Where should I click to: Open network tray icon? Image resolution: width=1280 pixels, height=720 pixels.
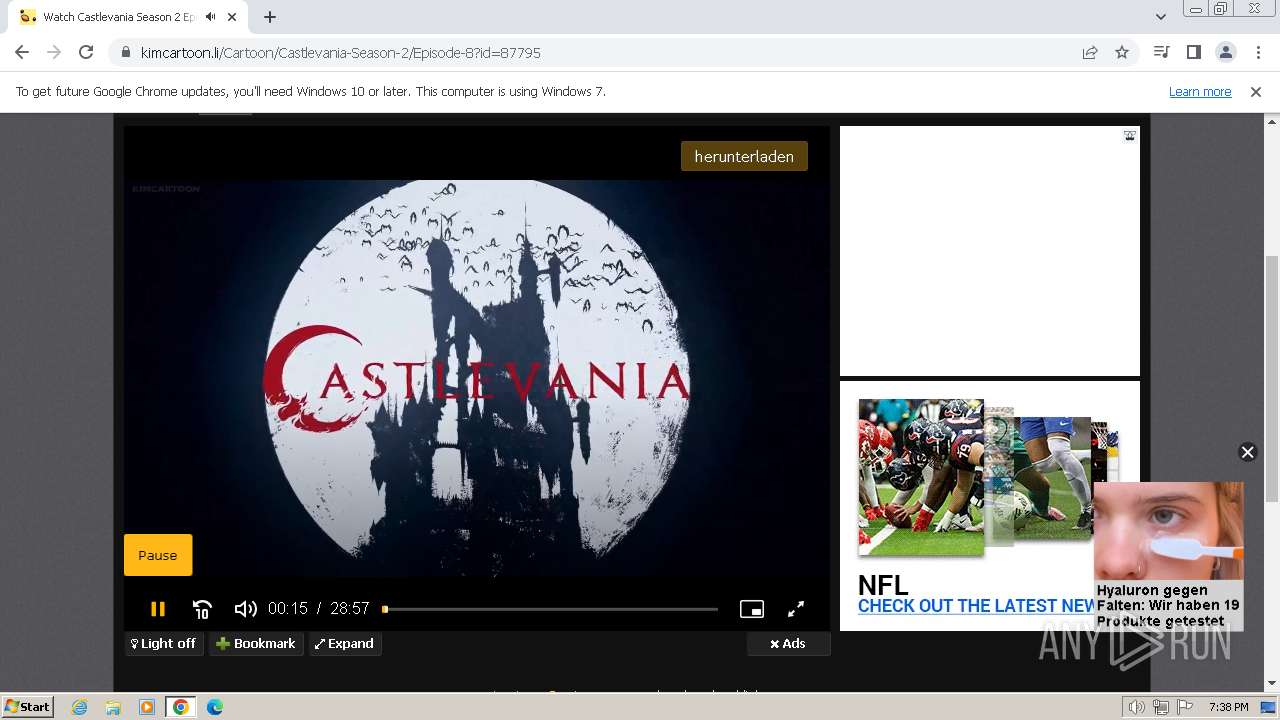(1161, 707)
